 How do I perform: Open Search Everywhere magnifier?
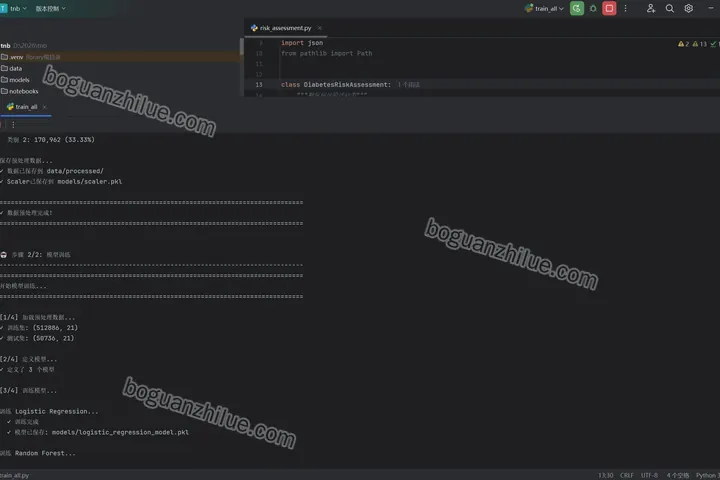click(x=669, y=8)
